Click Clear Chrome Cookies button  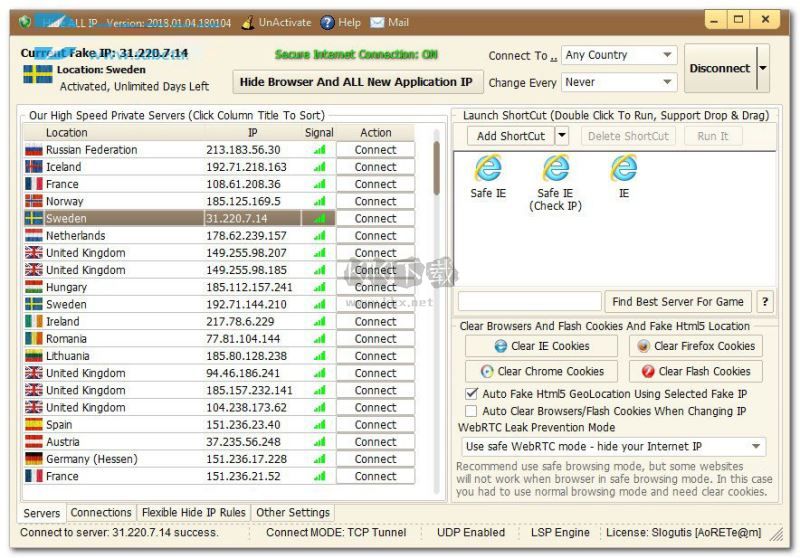click(x=541, y=371)
